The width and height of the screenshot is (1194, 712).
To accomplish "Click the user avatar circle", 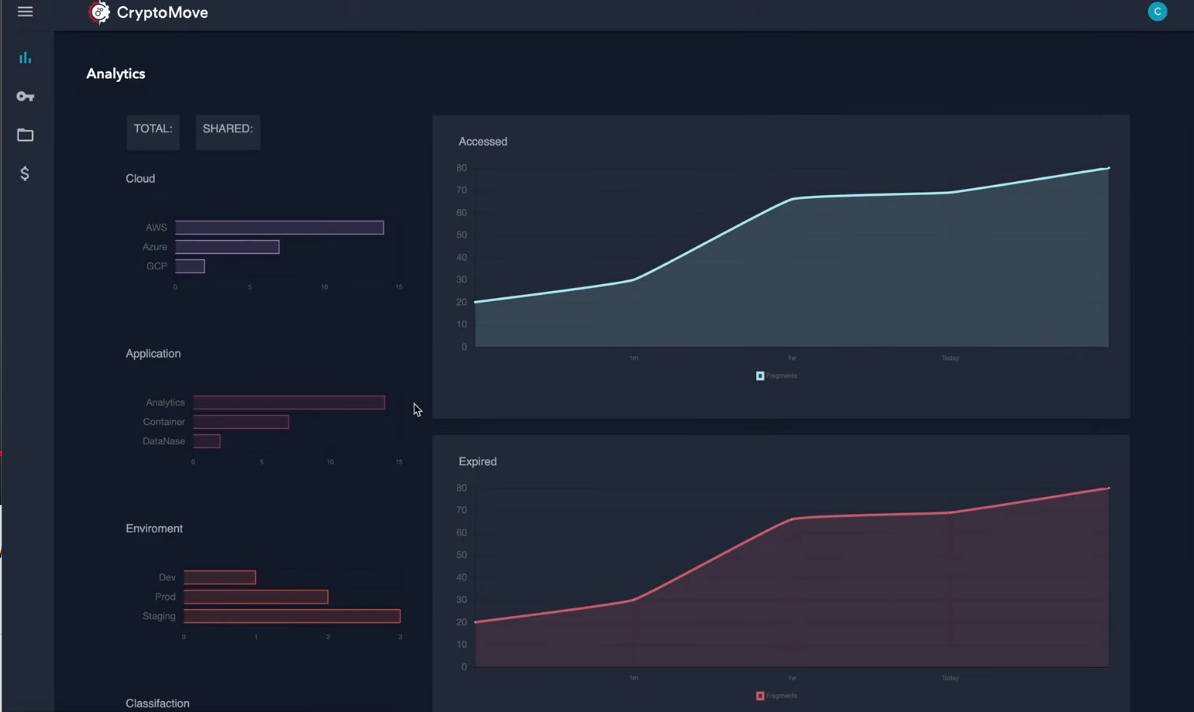I will coord(1157,11).
